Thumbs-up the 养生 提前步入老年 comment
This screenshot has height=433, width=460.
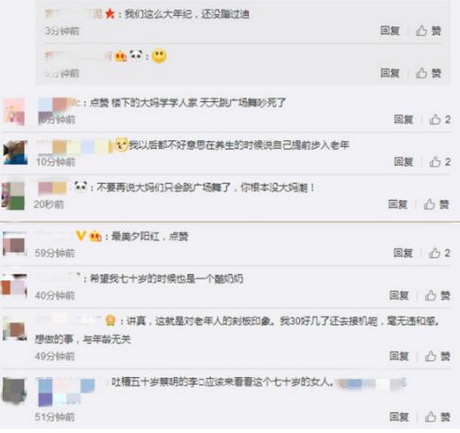(440, 162)
